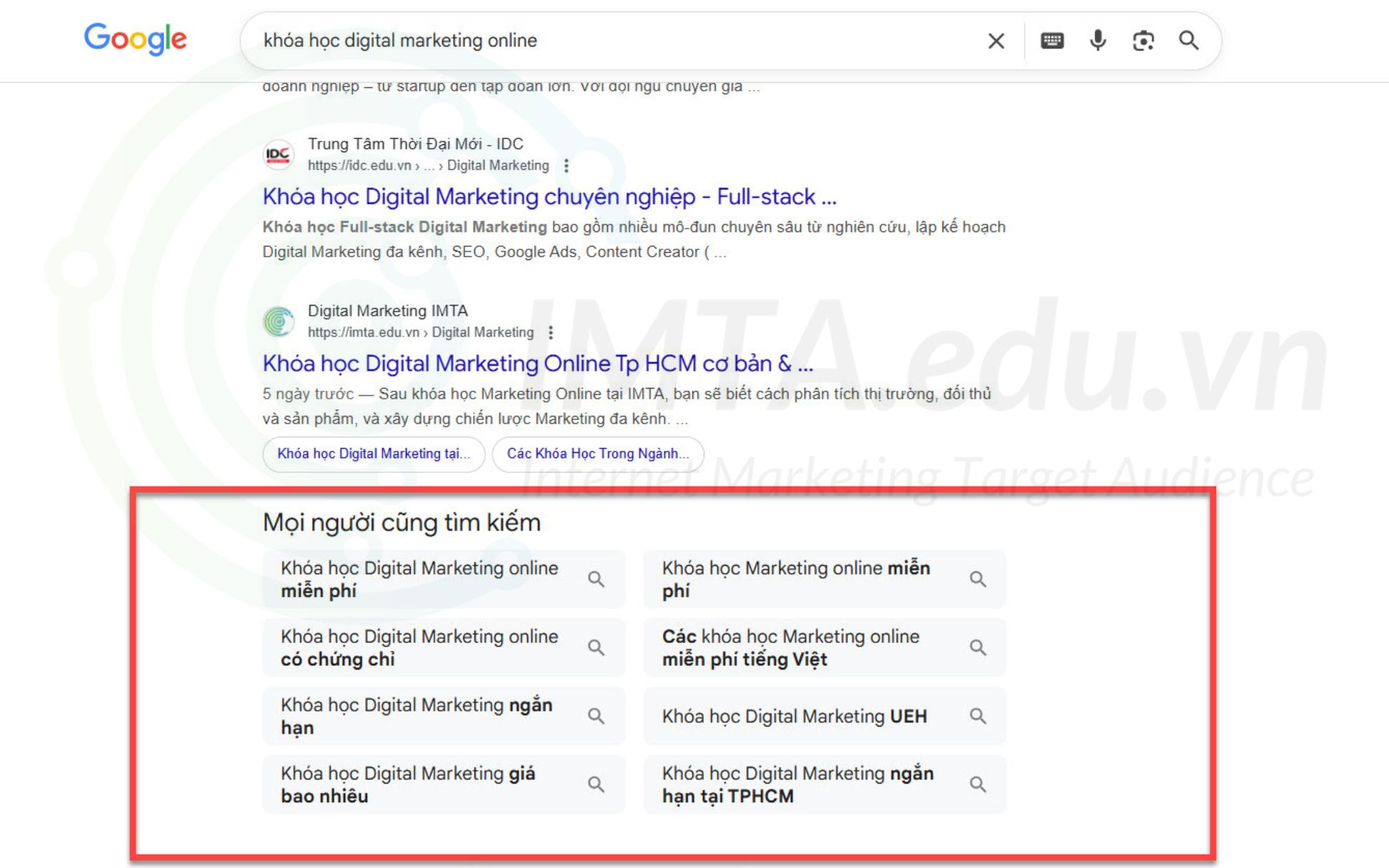Open more options for IMTA result

tap(551, 332)
